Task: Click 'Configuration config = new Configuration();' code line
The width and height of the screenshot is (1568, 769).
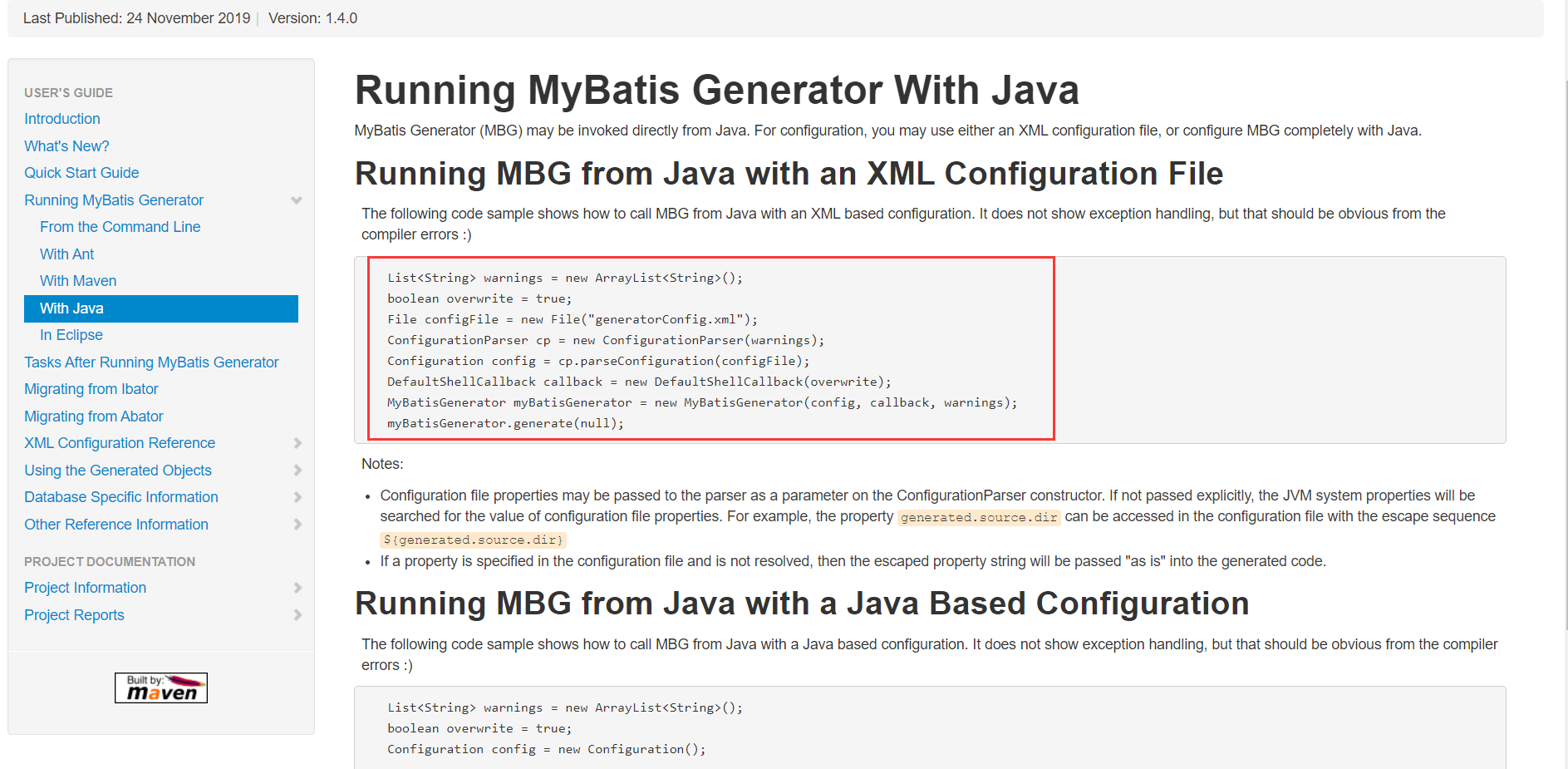Action: click(x=546, y=749)
